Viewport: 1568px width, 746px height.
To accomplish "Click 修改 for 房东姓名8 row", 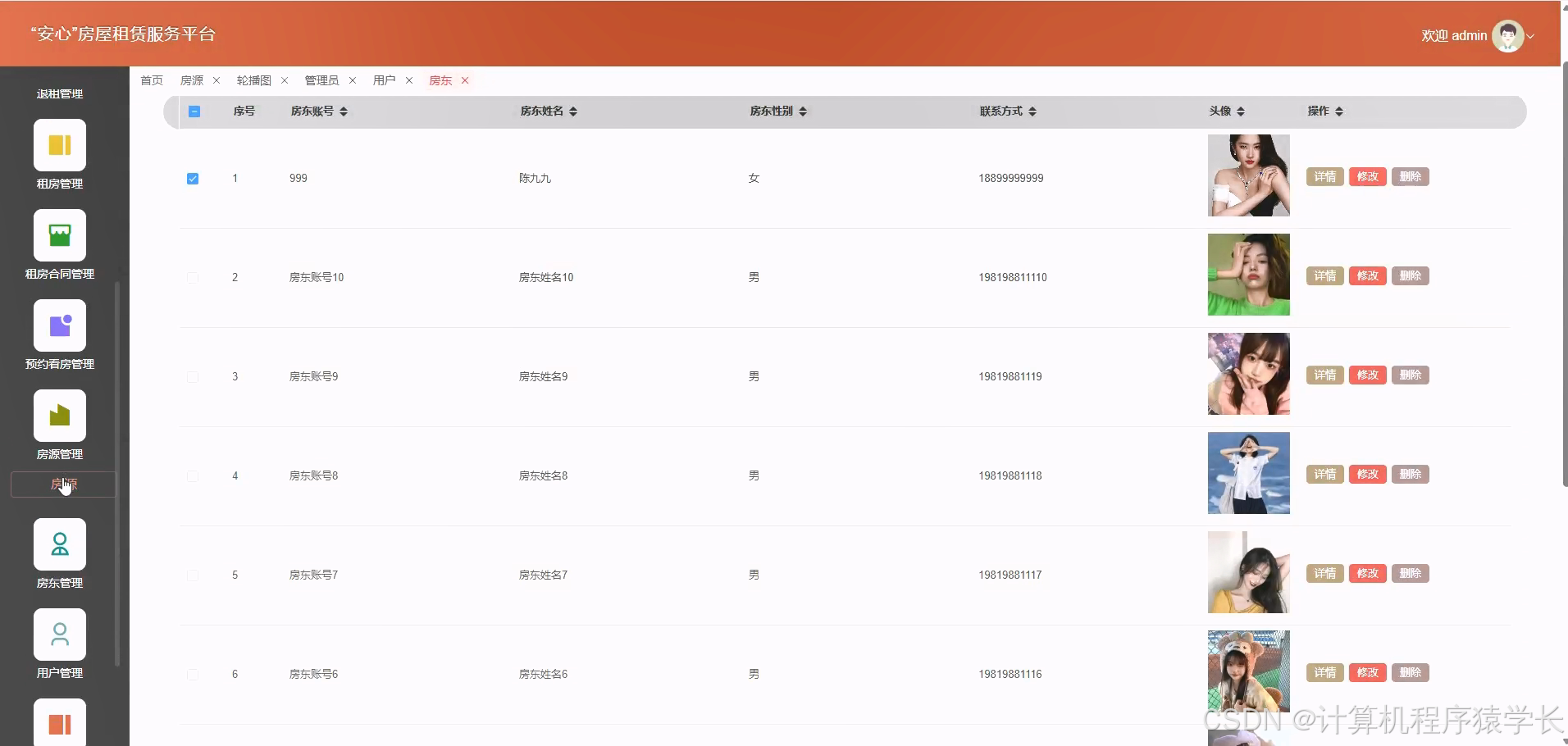I will click(1368, 475).
